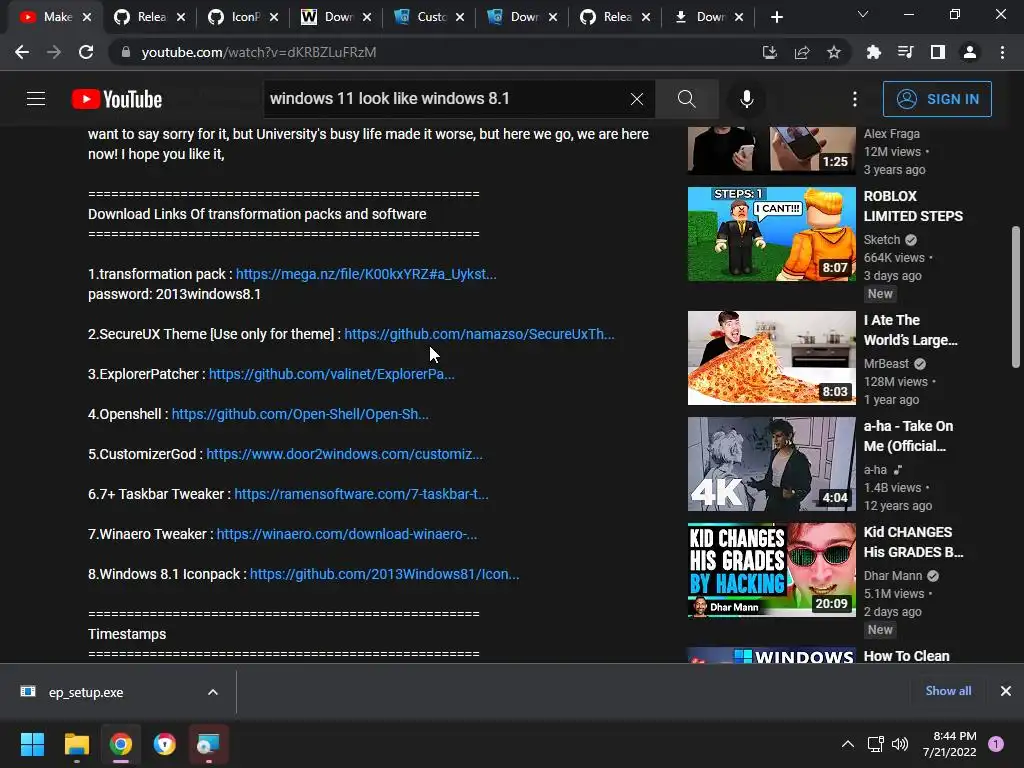
Task: Open the SecureUxTheme GitHub link
Action: click(x=479, y=334)
